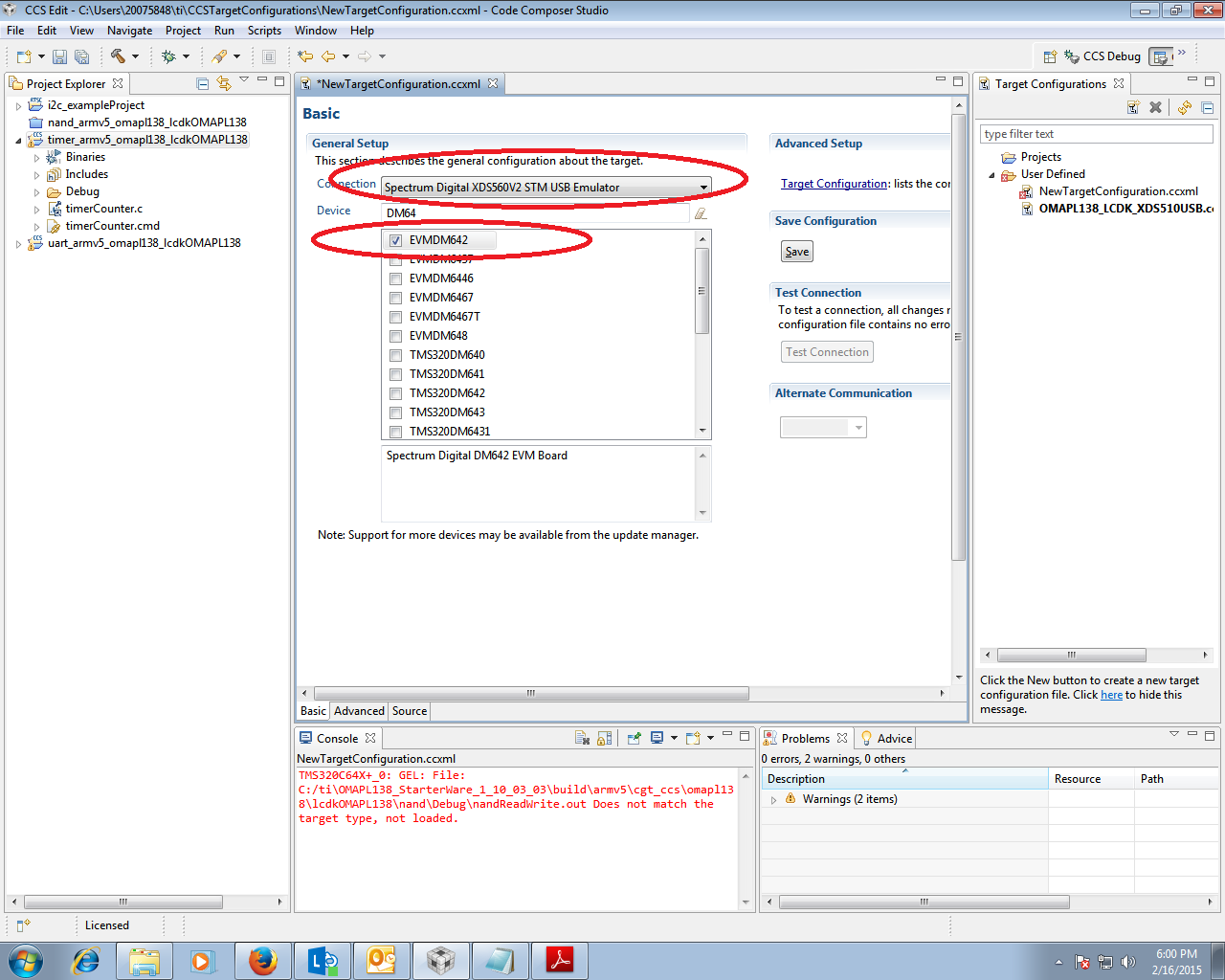Check the TMS320DM640 device checkbox

(x=395, y=355)
